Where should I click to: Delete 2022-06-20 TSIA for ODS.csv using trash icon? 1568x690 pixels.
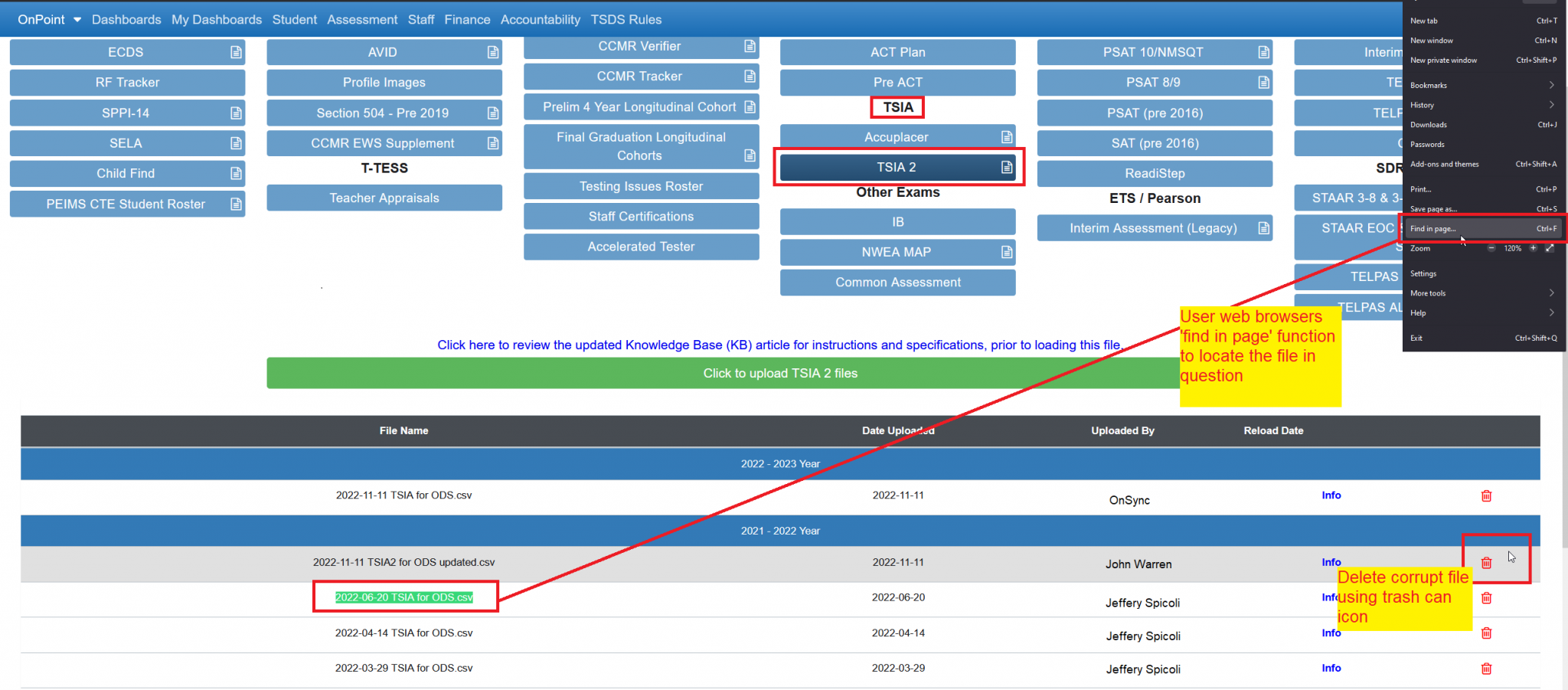coord(1486,598)
